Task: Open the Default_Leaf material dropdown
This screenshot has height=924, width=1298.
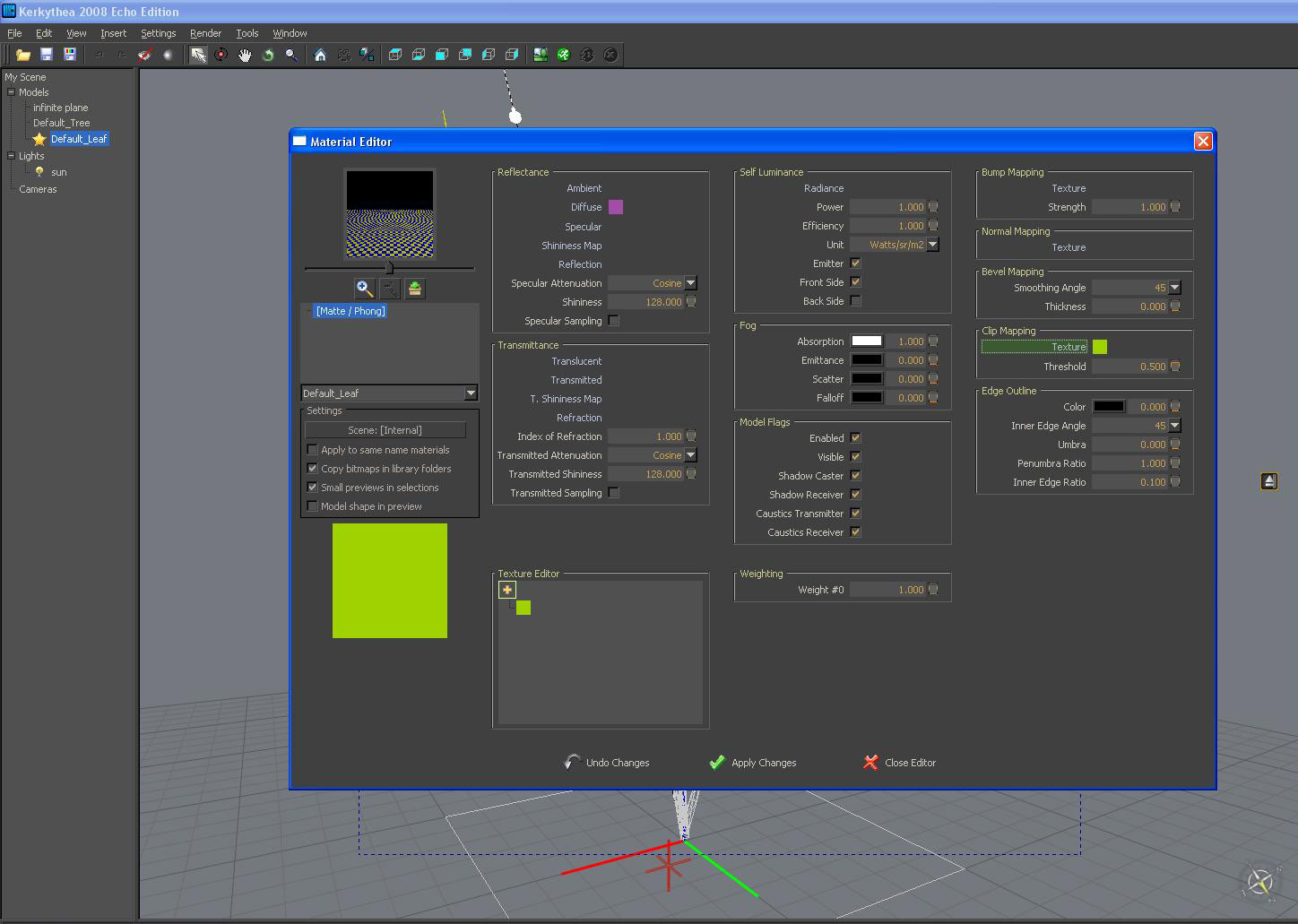Action: [471, 393]
